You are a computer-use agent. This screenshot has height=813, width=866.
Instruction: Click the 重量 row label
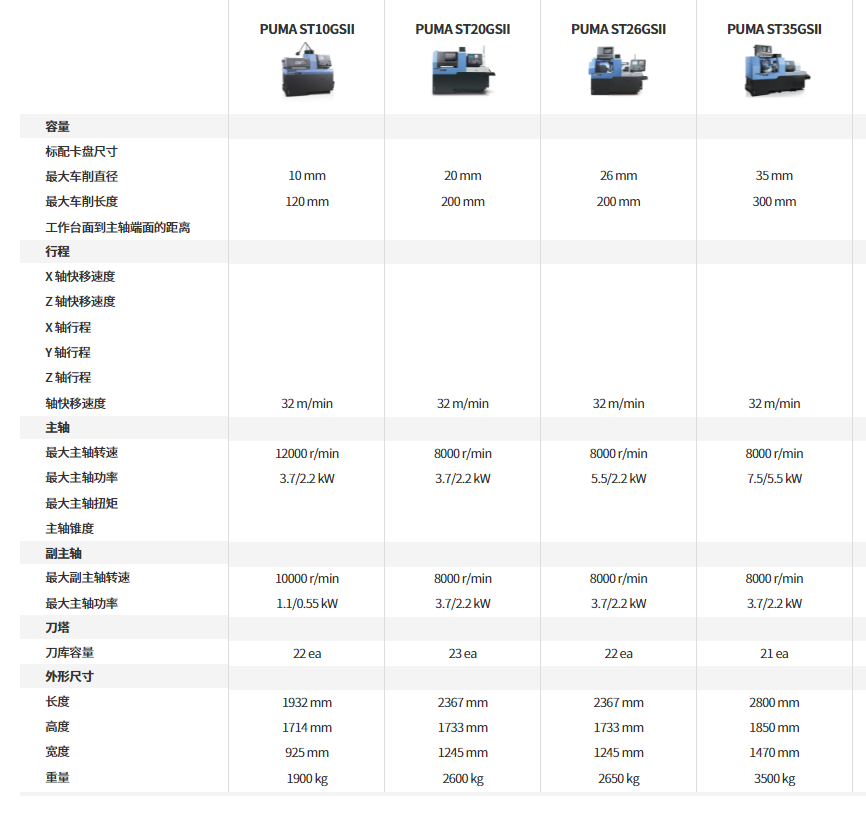tap(57, 778)
